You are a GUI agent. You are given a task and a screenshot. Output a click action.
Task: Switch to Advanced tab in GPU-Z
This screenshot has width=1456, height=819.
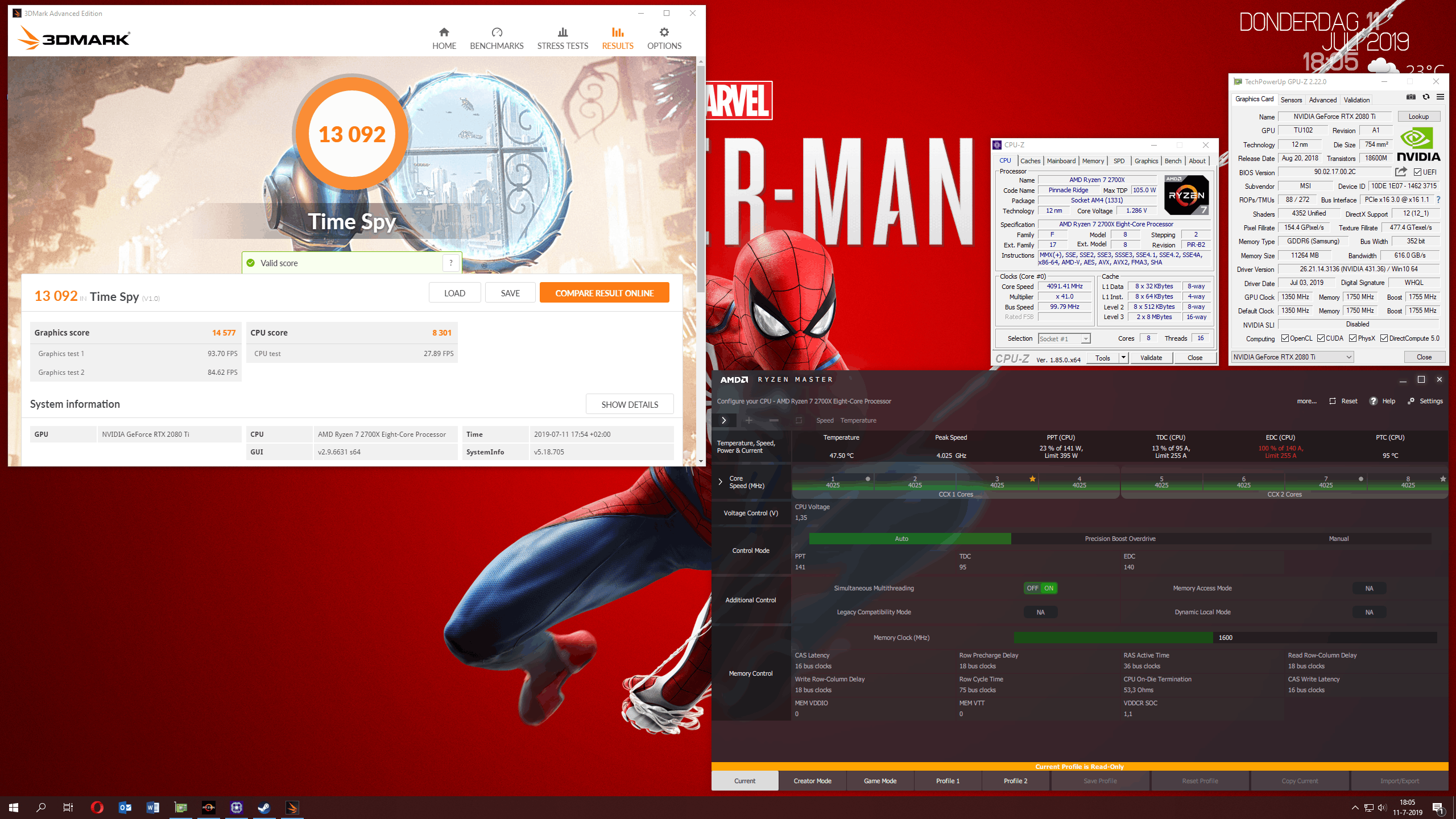[1322, 100]
